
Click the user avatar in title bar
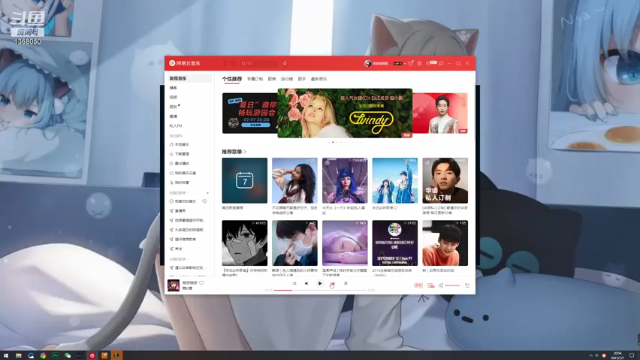point(367,63)
